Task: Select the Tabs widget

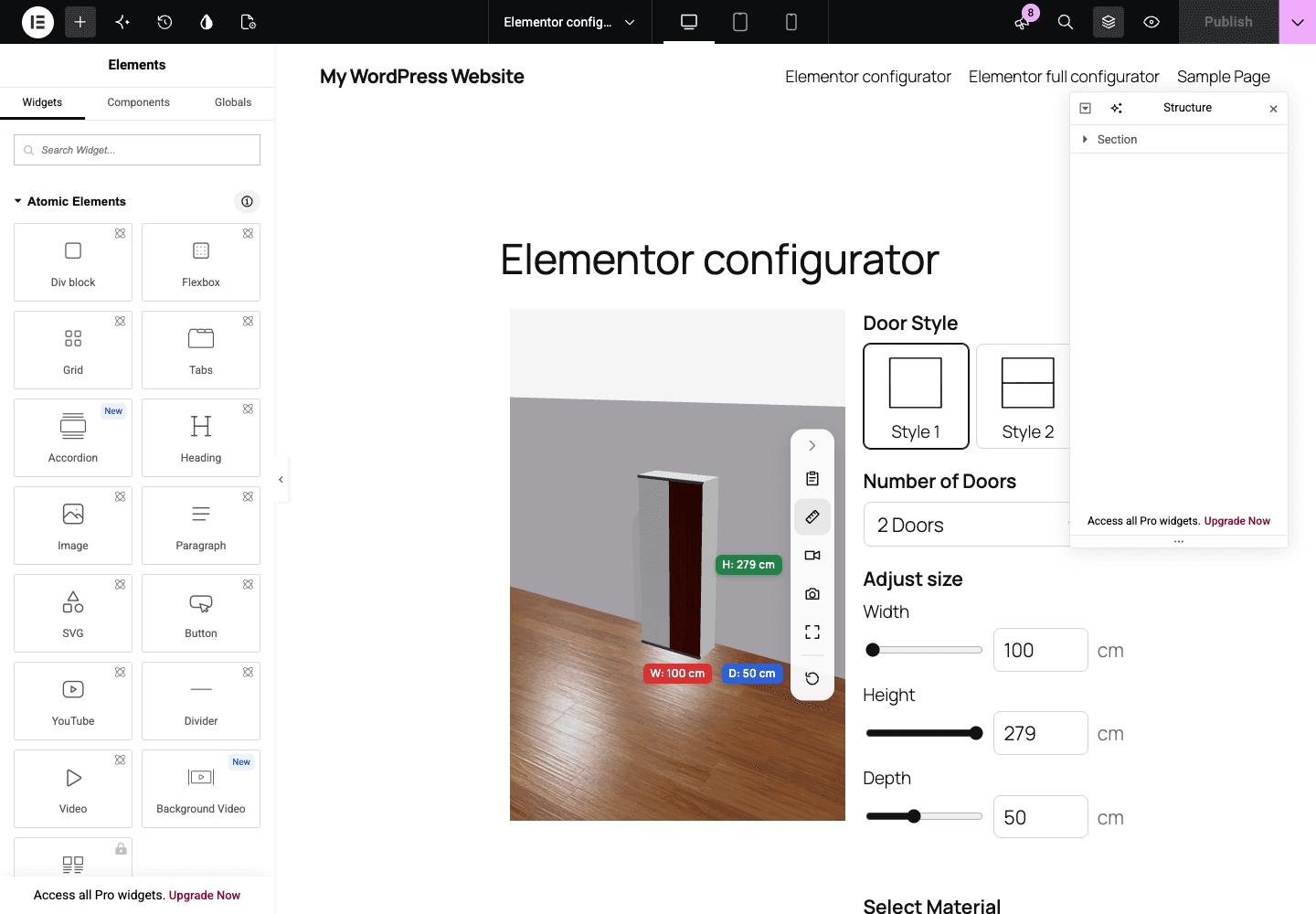Action: click(201, 350)
